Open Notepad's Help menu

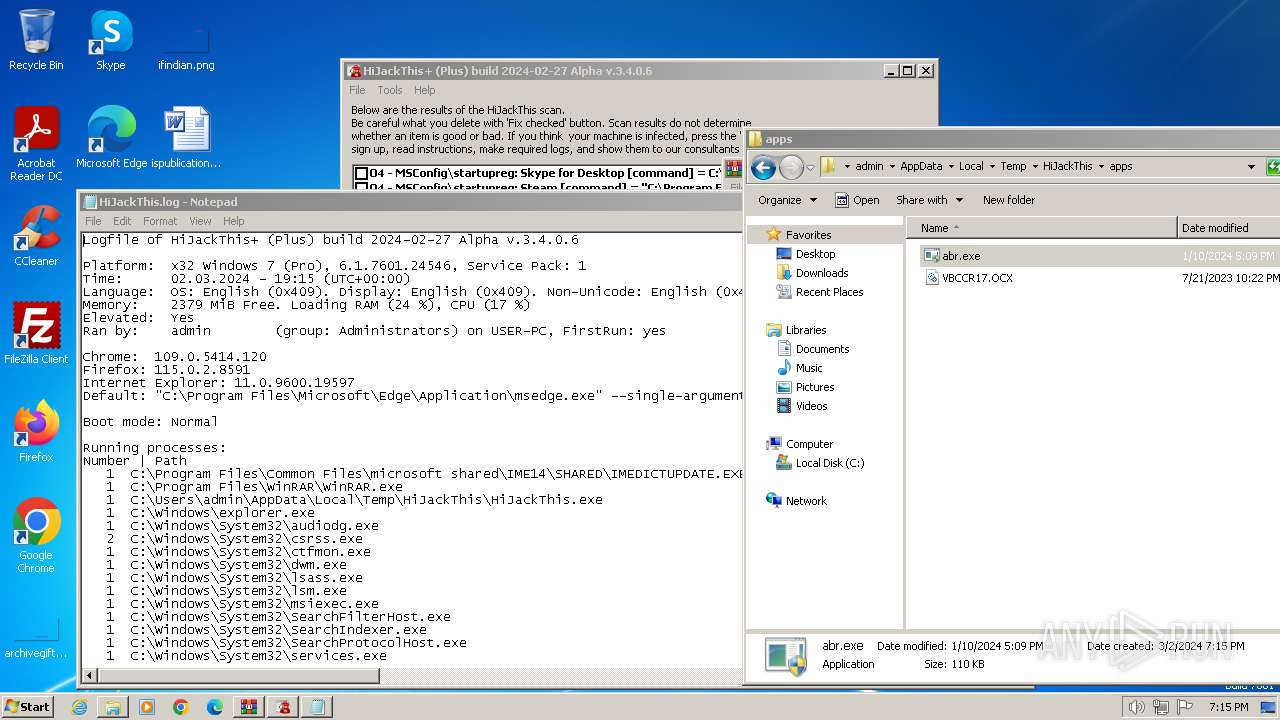point(233,221)
